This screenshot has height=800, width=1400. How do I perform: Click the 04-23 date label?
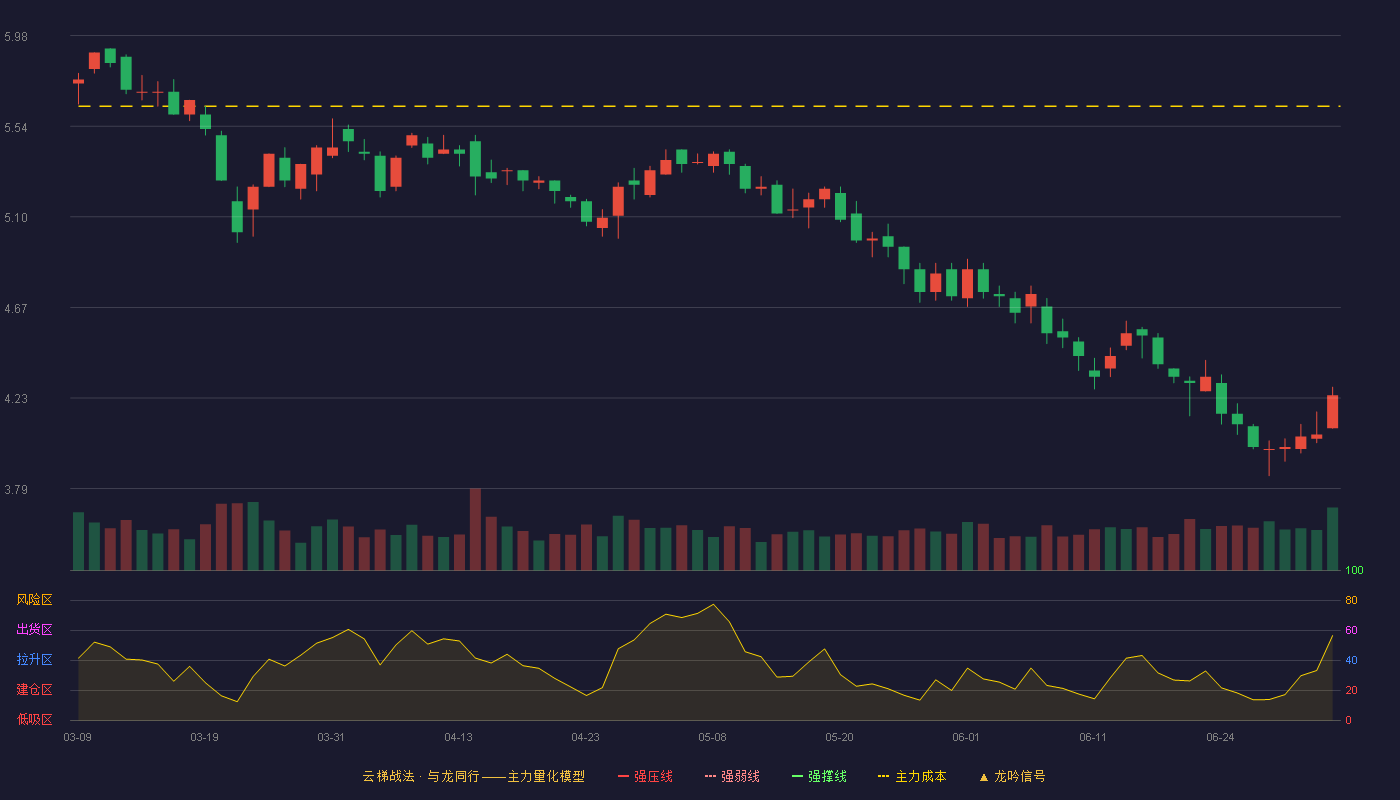586,737
